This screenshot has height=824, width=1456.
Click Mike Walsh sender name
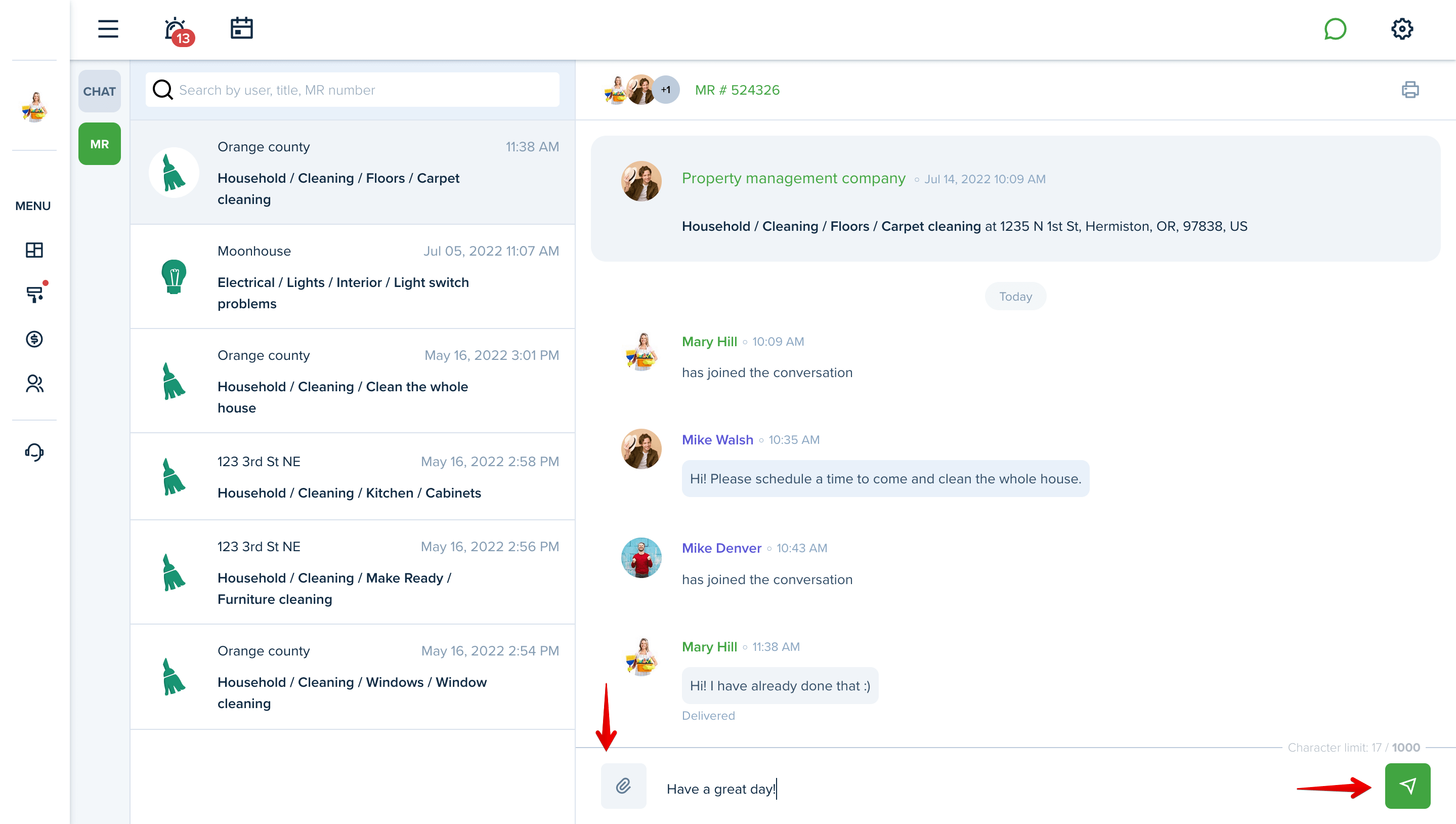point(717,440)
